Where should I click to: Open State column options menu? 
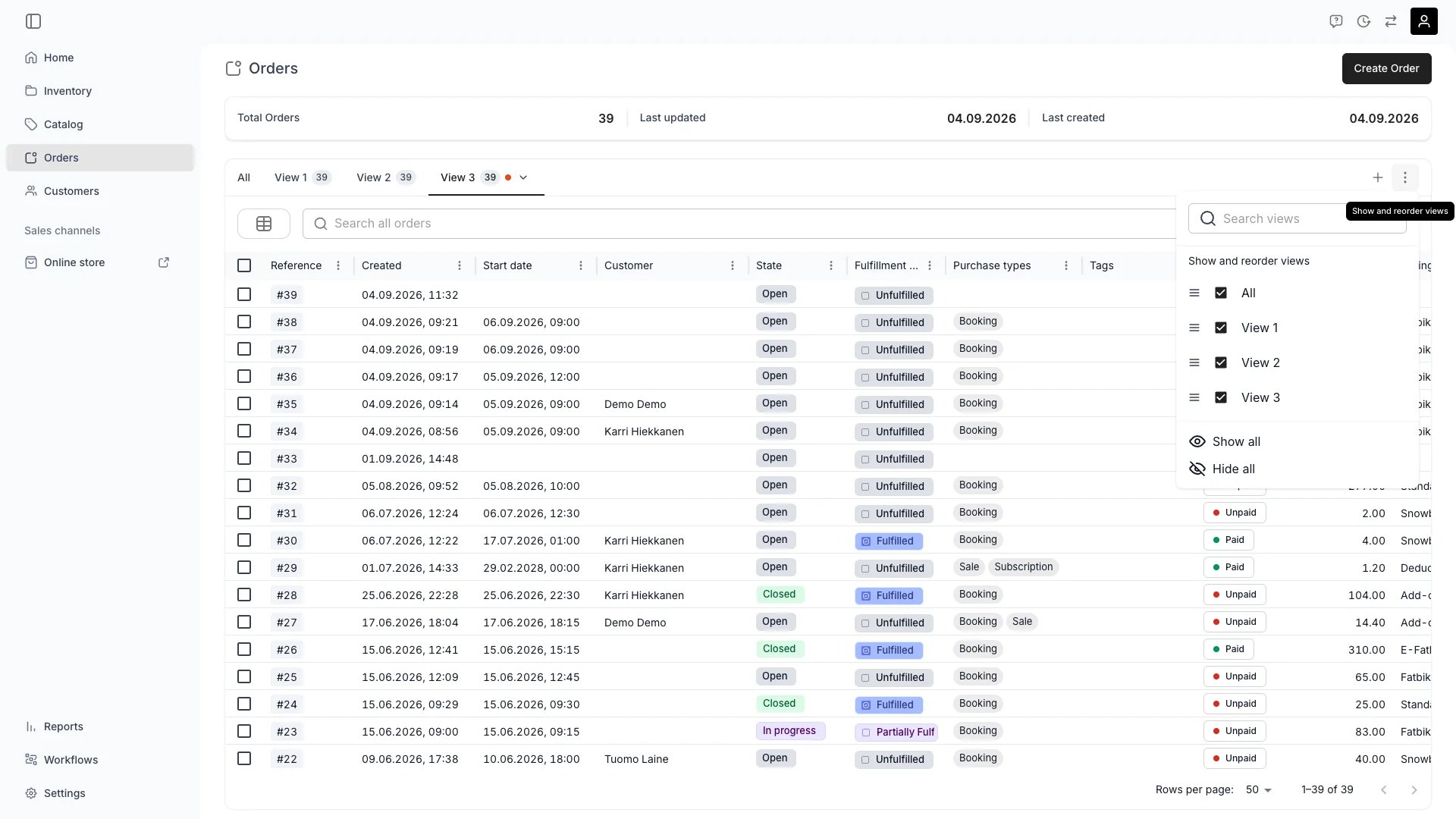tap(831, 265)
